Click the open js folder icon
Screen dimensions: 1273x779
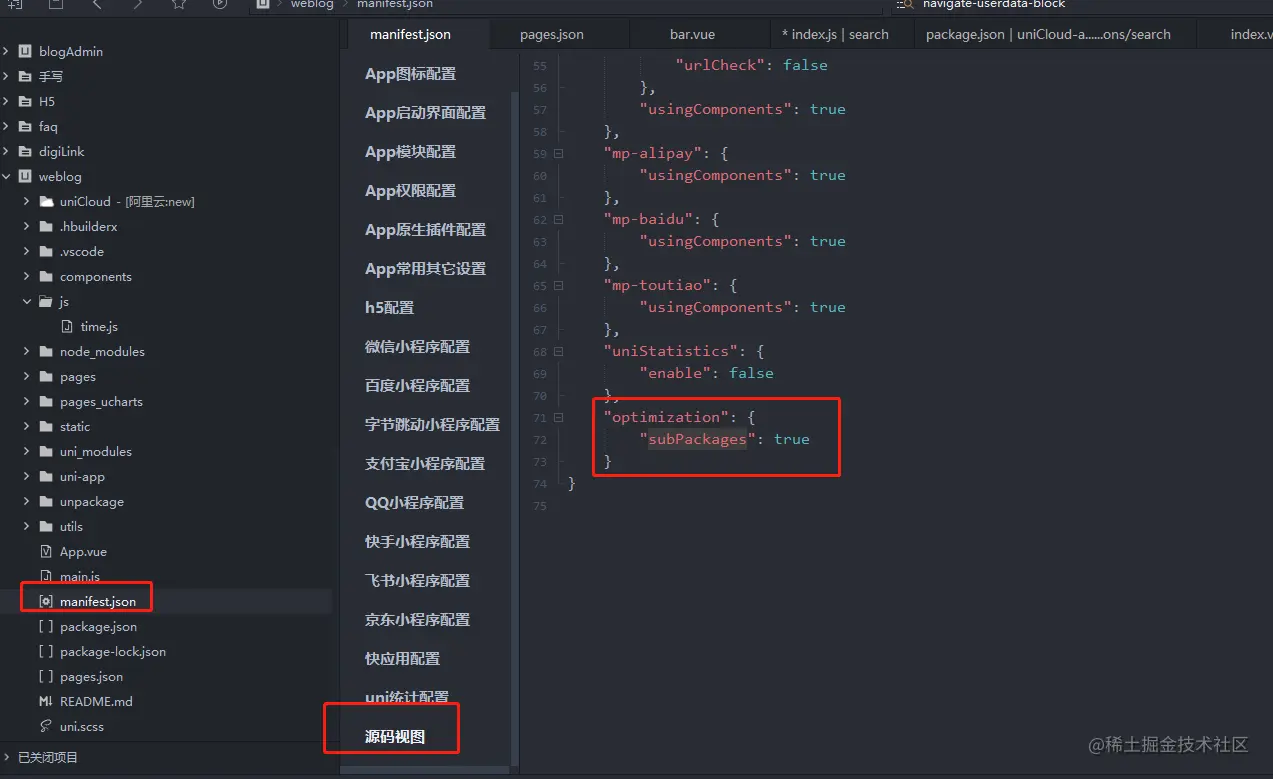tap(46, 301)
